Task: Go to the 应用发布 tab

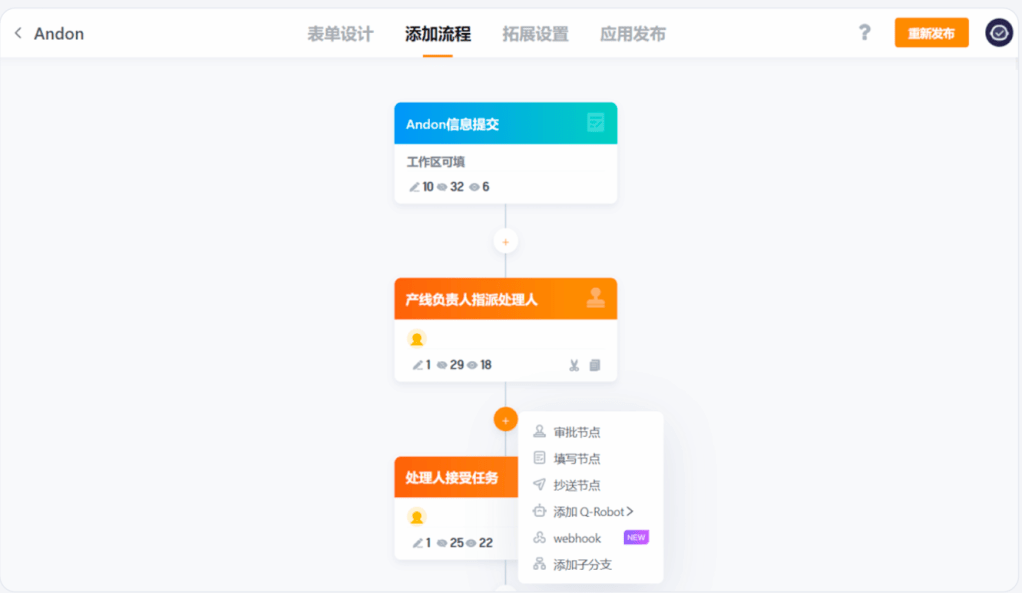Action: (x=632, y=34)
